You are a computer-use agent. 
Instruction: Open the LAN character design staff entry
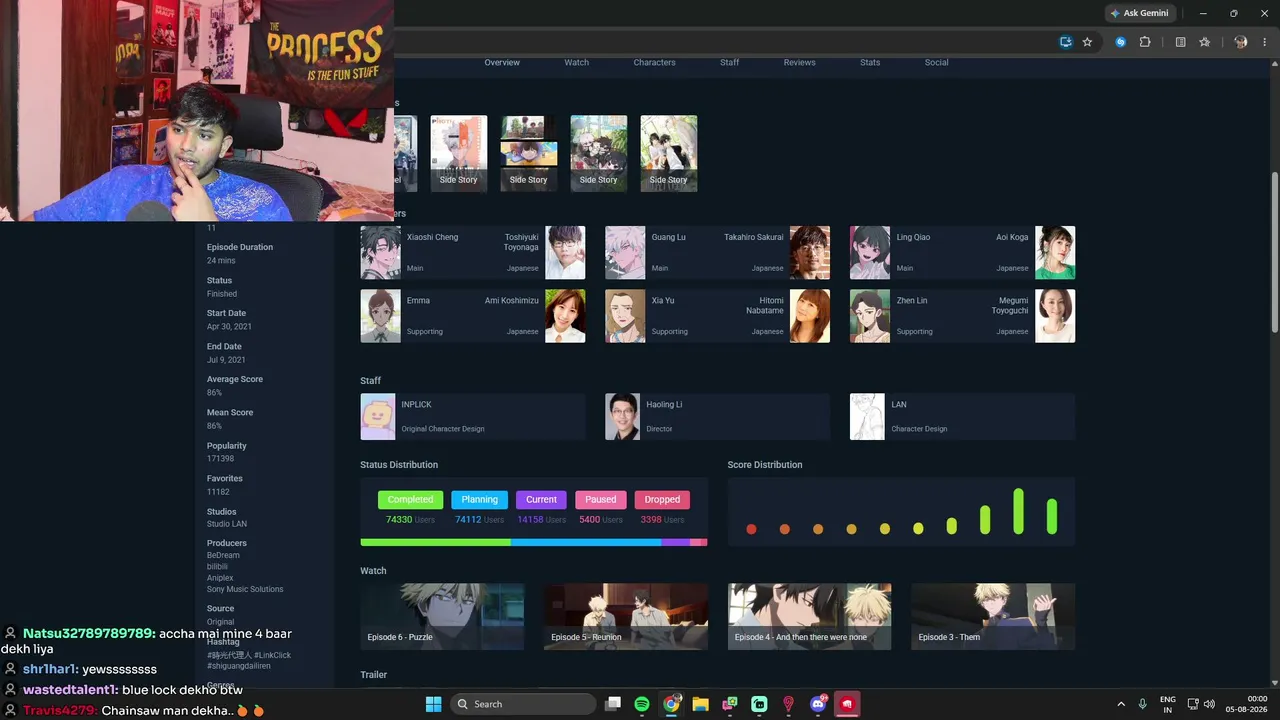click(x=963, y=416)
